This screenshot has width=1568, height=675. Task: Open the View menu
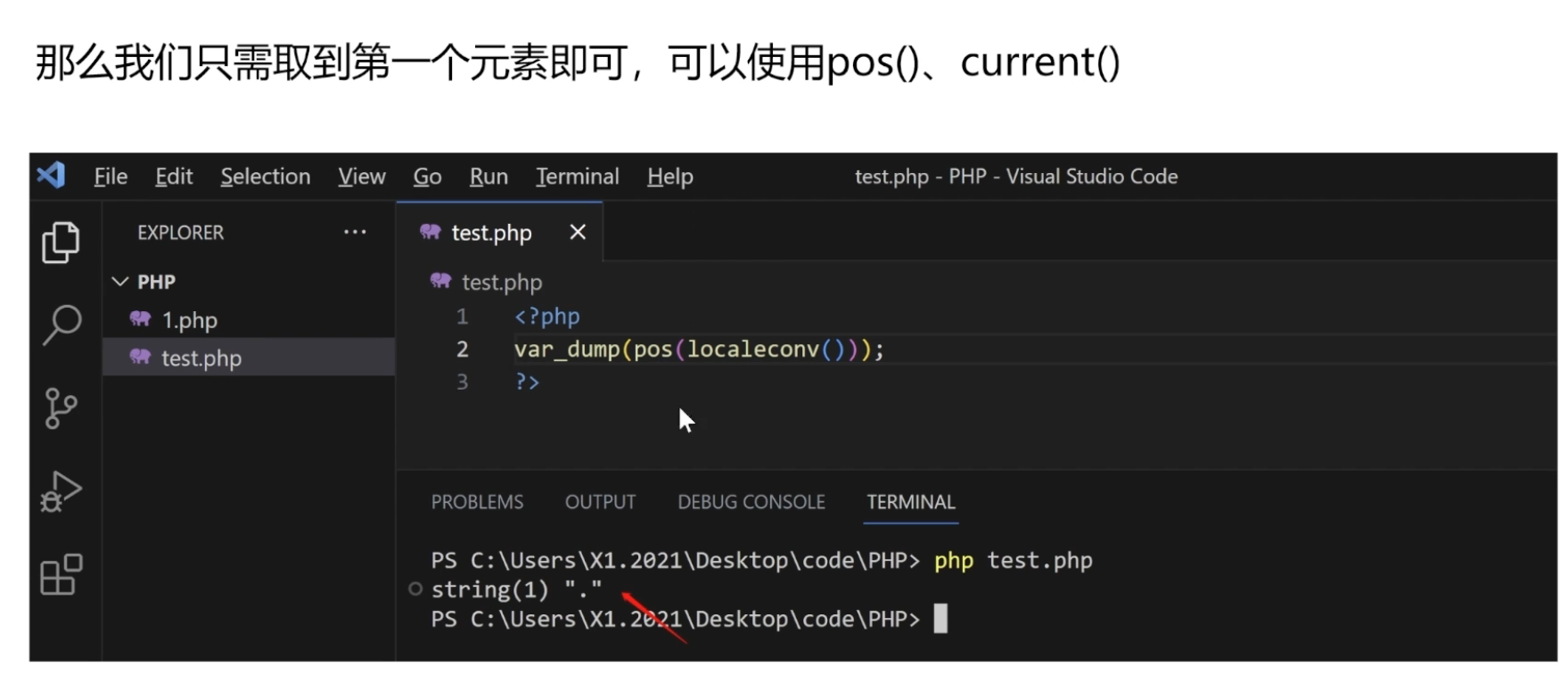[x=362, y=177]
